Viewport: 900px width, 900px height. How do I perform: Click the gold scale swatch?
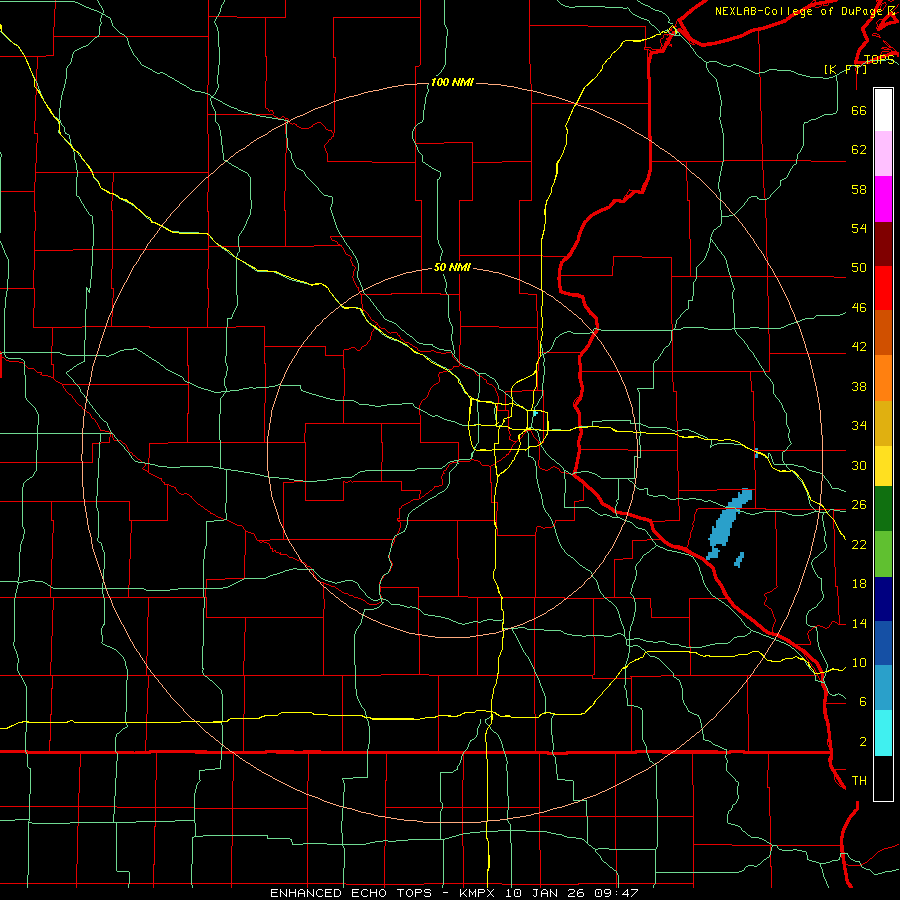tap(883, 423)
